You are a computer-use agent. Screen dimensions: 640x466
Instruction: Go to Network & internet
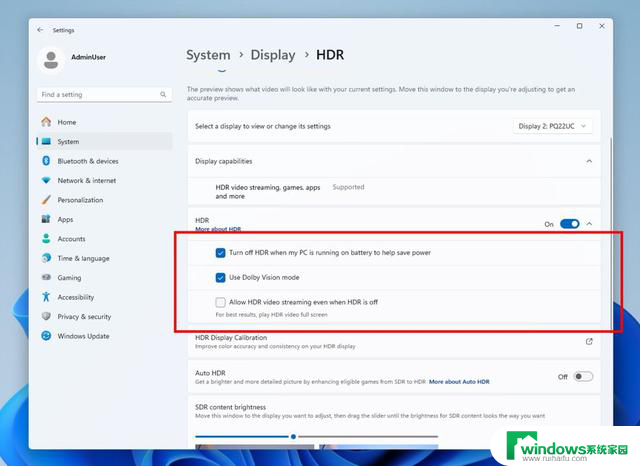(x=104, y=180)
